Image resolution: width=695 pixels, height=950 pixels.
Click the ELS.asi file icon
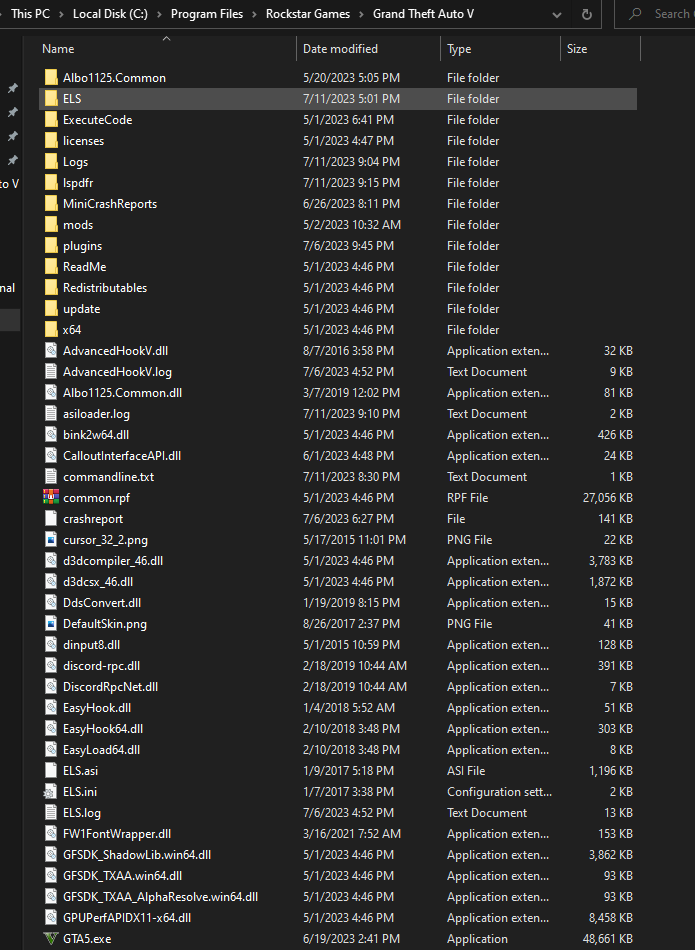tap(52, 771)
